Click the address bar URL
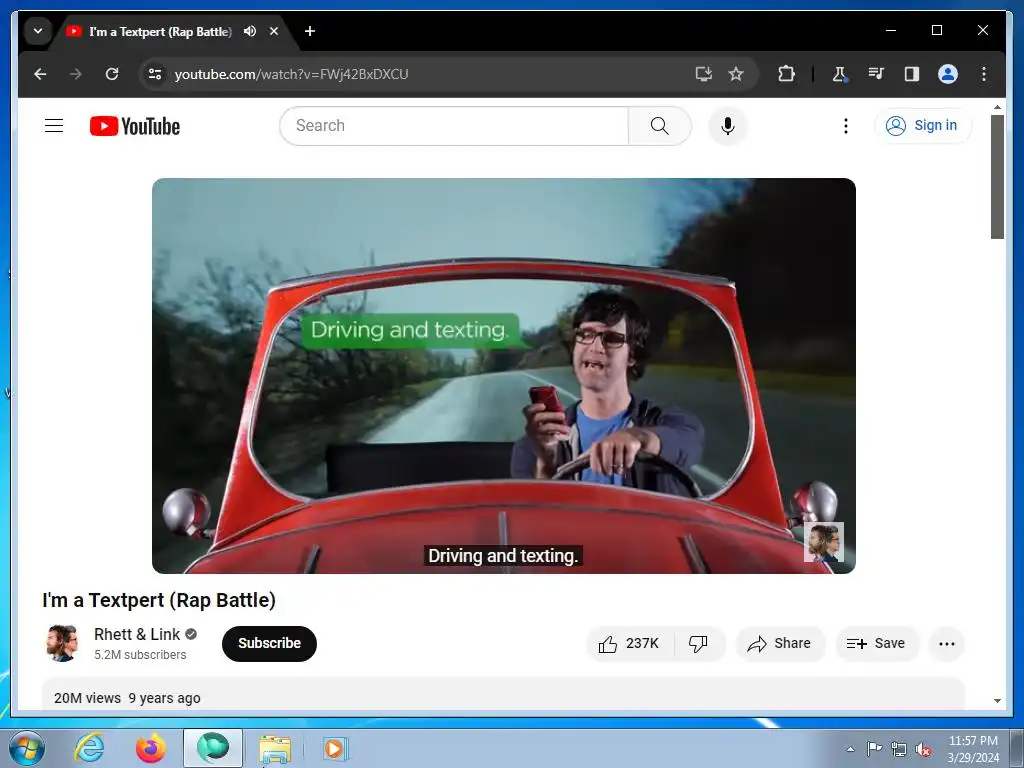 point(291,74)
